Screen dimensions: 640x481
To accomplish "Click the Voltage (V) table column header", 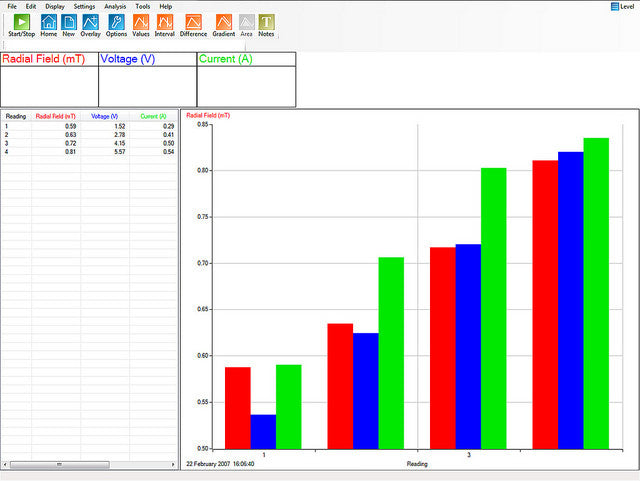I will (x=104, y=116).
